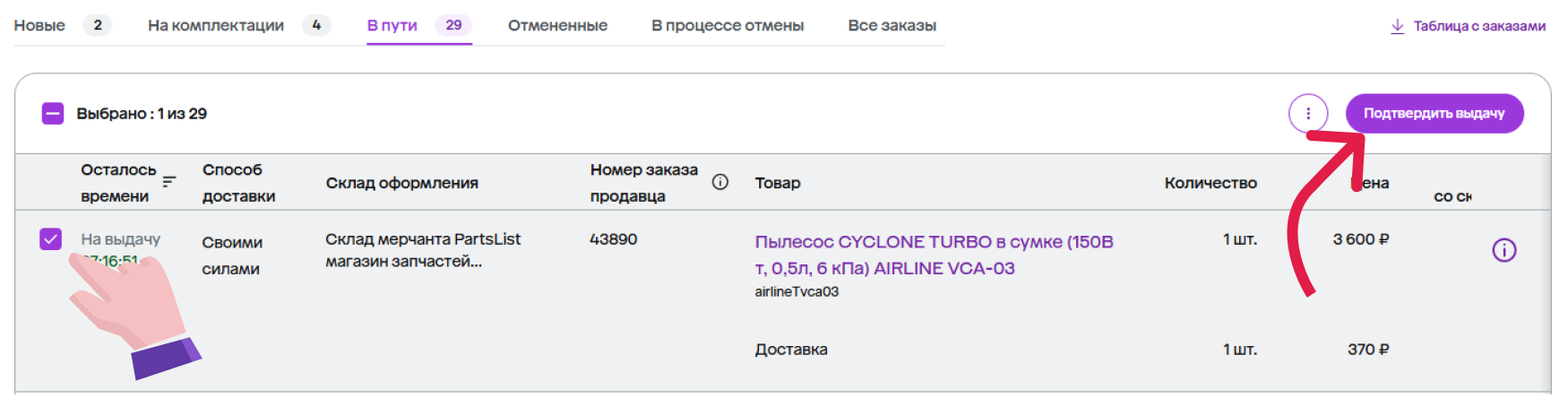
Task: Click info icon next to Номер заказа продавца
Action: [x=719, y=182]
